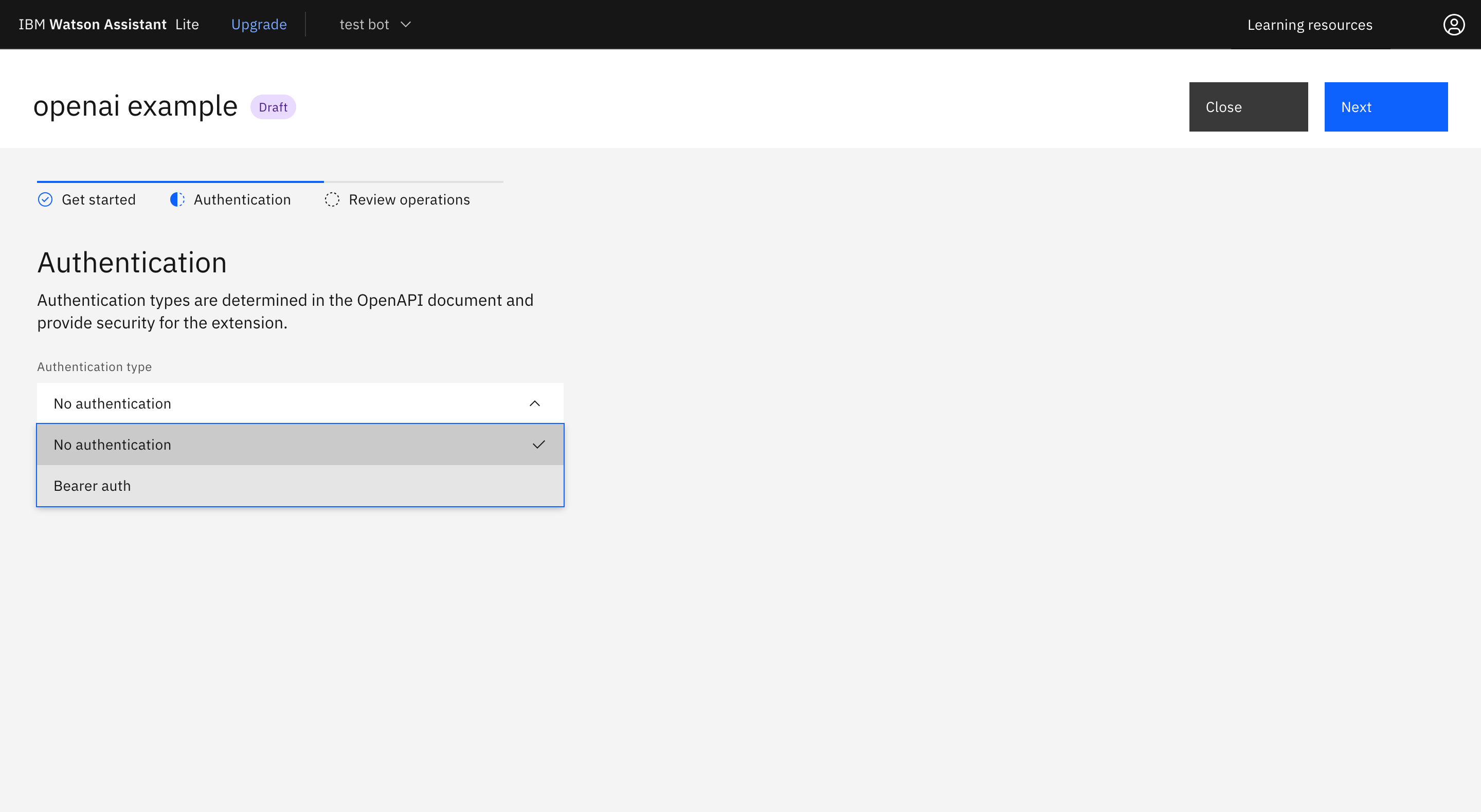Click the dashed Review operations step icon
The height and width of the screenshot is (812, 1481).
point(332,199)
